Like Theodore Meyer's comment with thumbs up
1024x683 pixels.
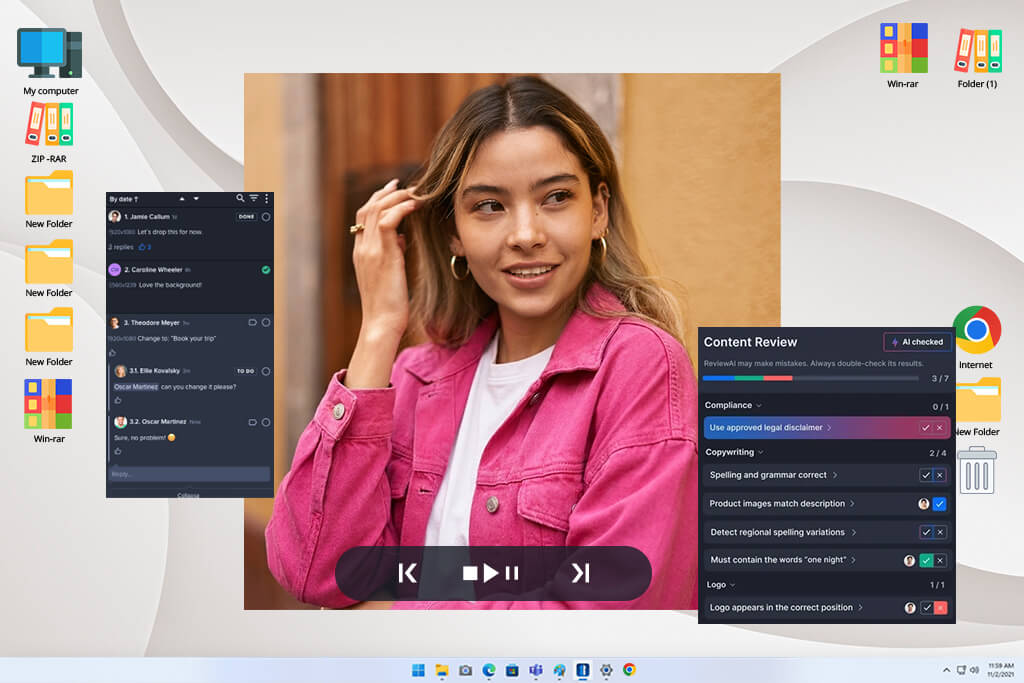pyautogui.click(x=112, y=353)
